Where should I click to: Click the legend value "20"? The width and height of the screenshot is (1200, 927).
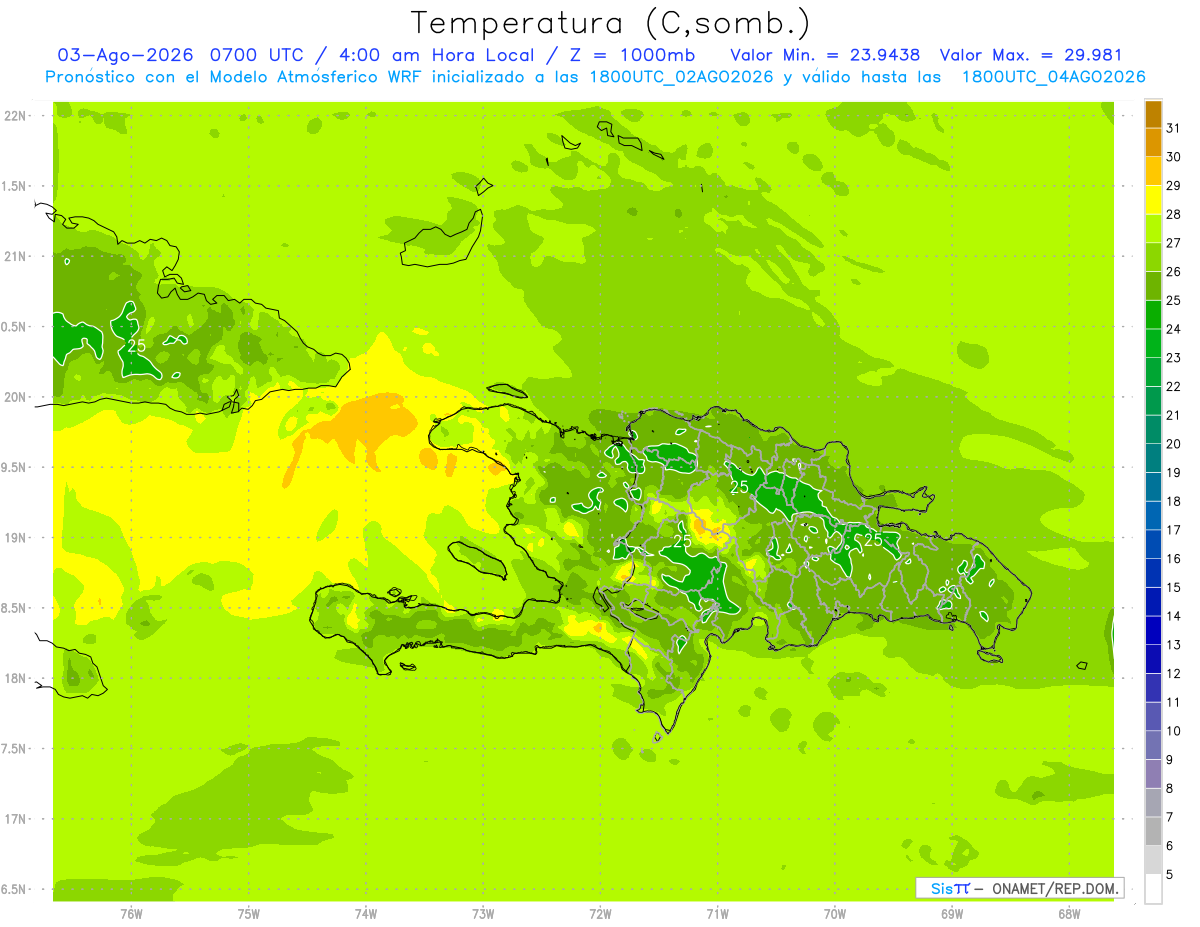(x=1173, y=444)
